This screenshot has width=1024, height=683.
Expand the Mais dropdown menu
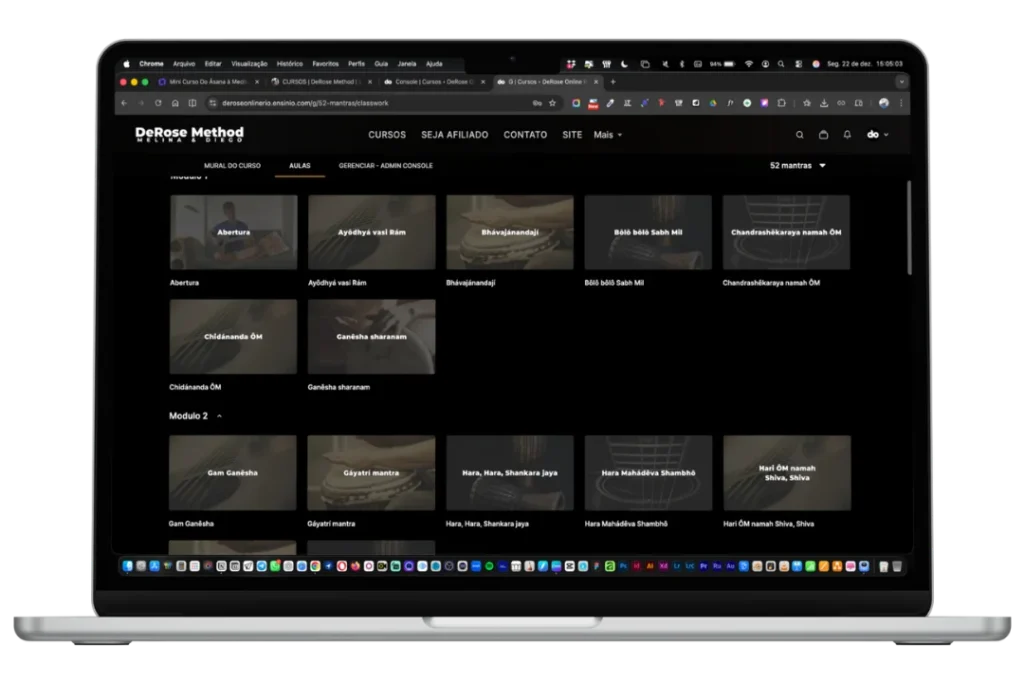click(608, 135)
